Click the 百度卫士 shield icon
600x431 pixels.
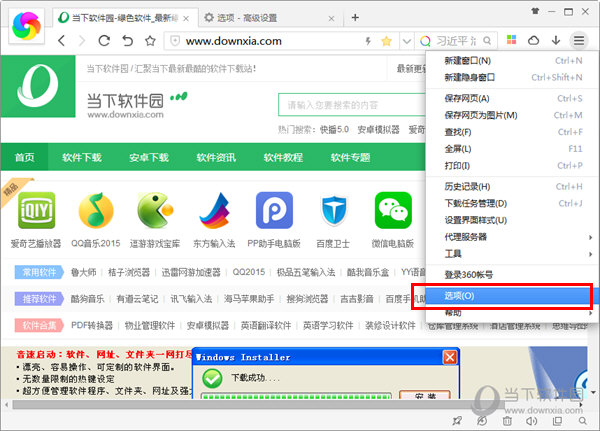click(x=334, y=210)
